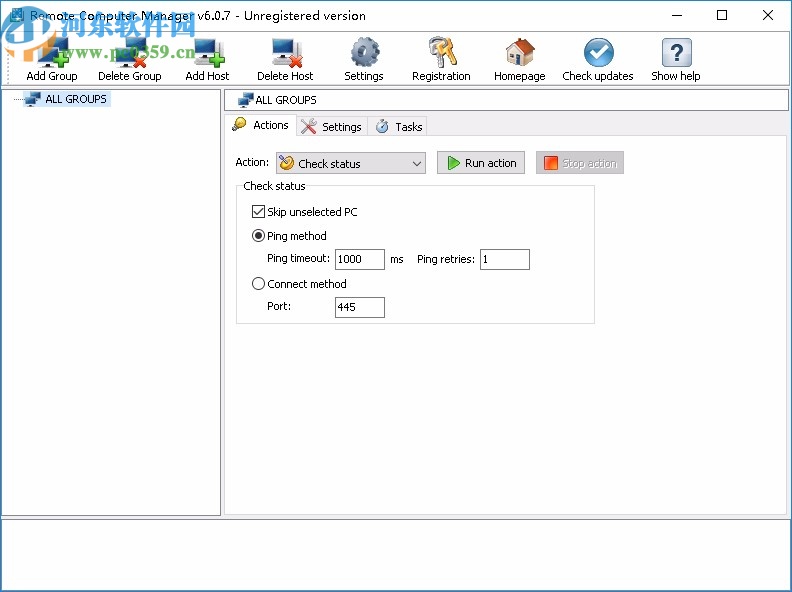Select the Ping method radio button
The image size is (792, 592).
coord(258,236)
